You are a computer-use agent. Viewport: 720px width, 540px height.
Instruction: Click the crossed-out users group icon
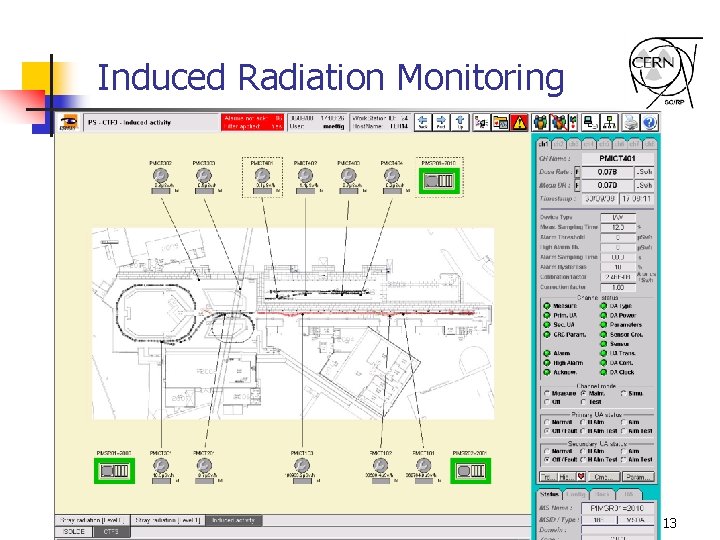(559, 123)
